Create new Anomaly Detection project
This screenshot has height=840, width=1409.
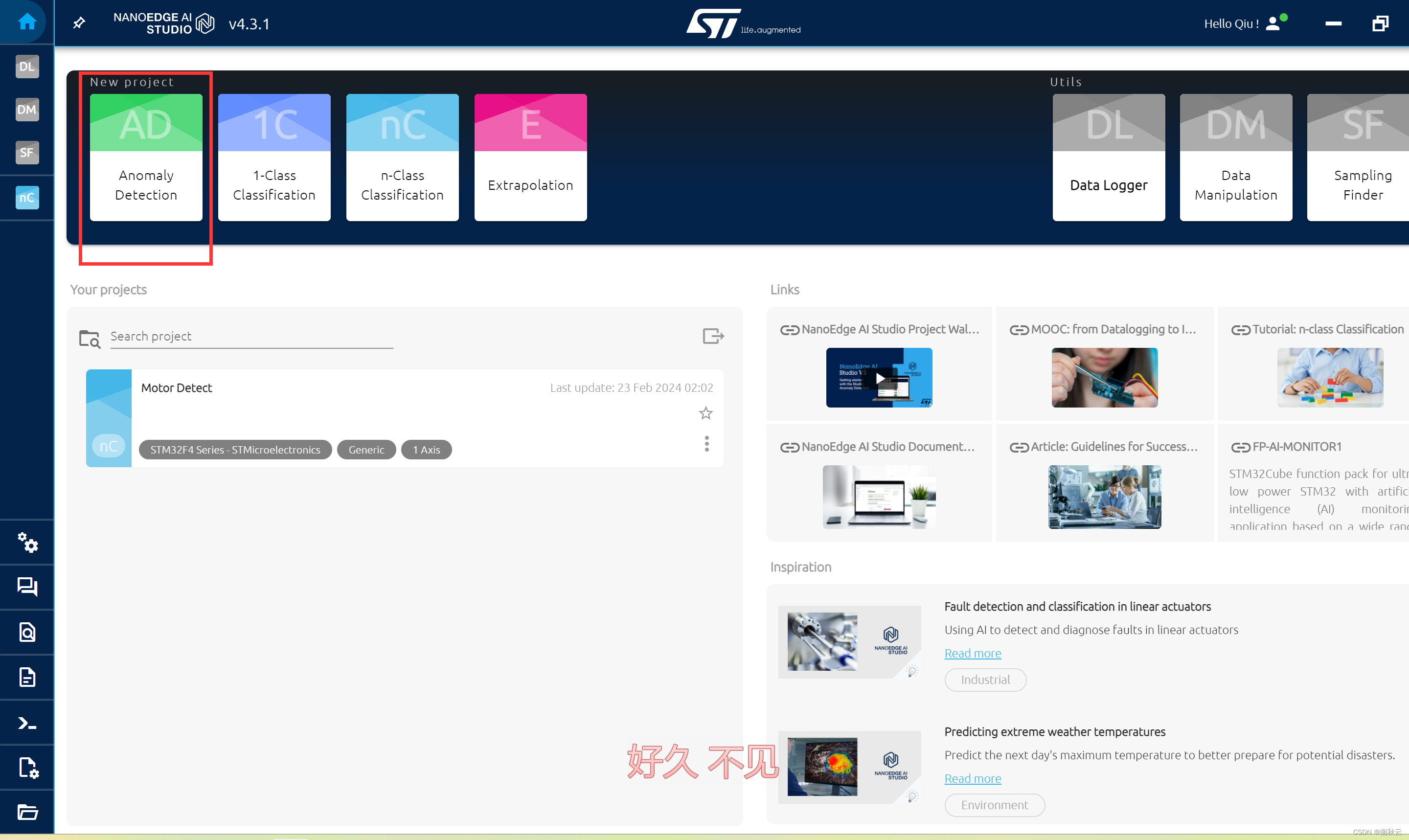click(146, 158)
